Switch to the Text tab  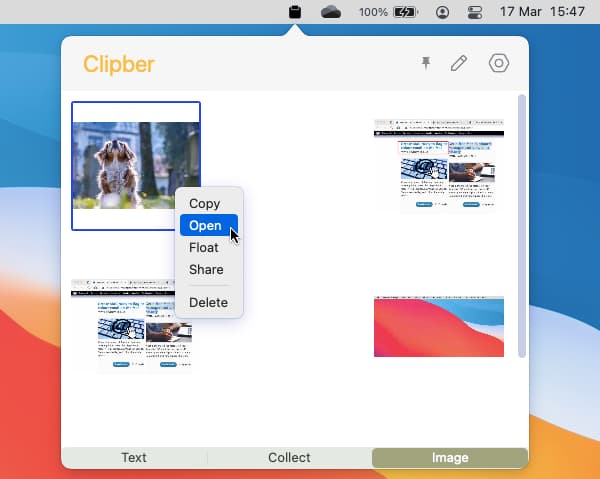[x=134, y=457]
